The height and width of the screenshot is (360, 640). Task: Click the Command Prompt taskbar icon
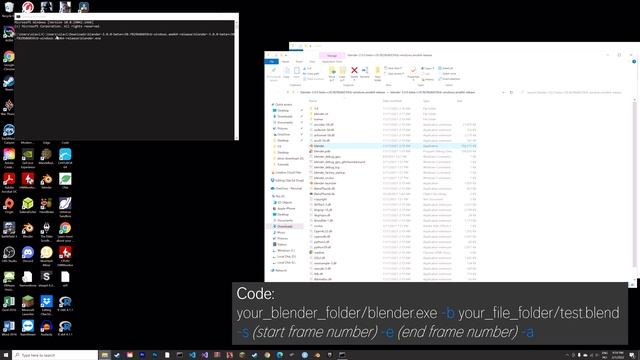342,355
